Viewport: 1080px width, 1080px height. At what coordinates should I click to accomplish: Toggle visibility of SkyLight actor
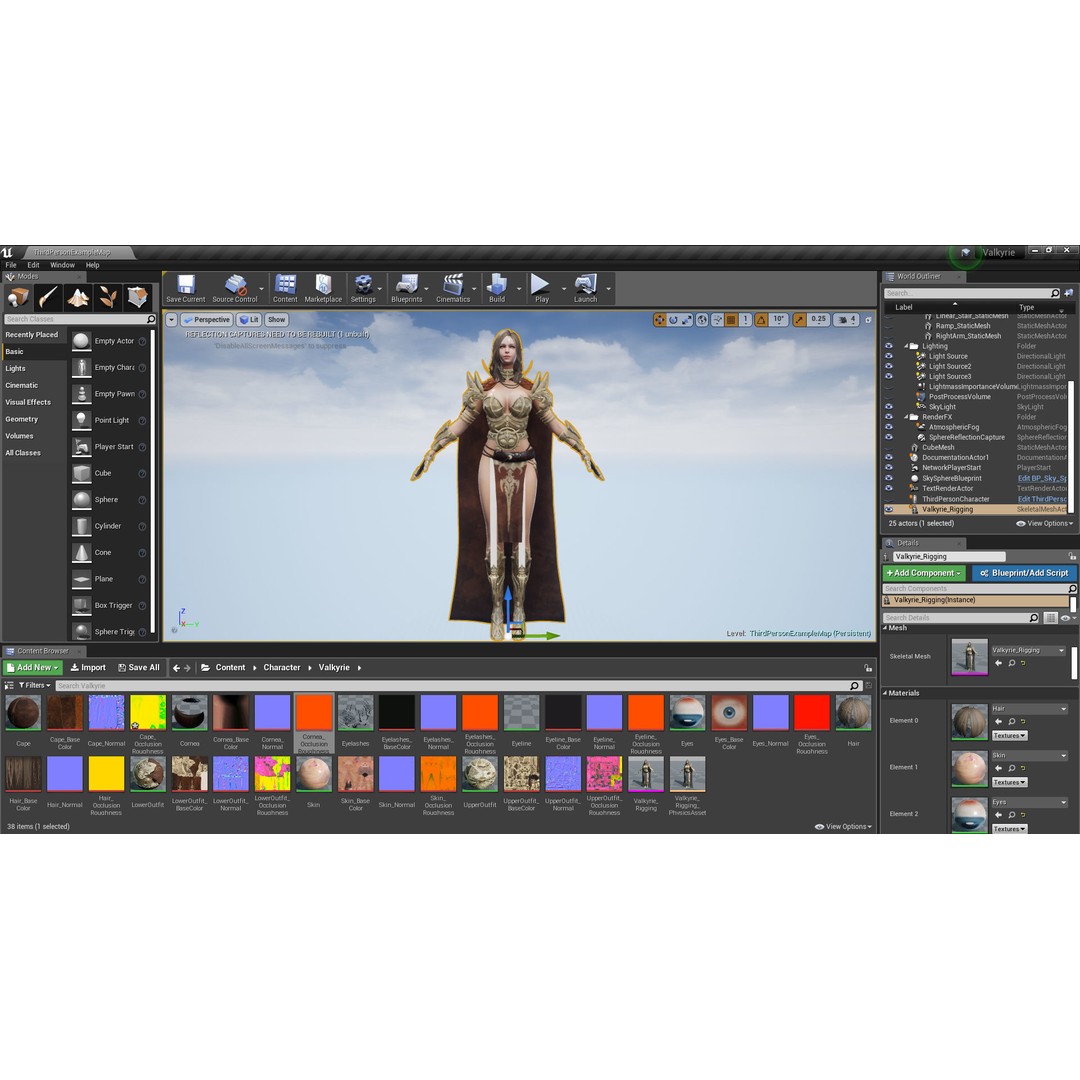tap(889, 406)
